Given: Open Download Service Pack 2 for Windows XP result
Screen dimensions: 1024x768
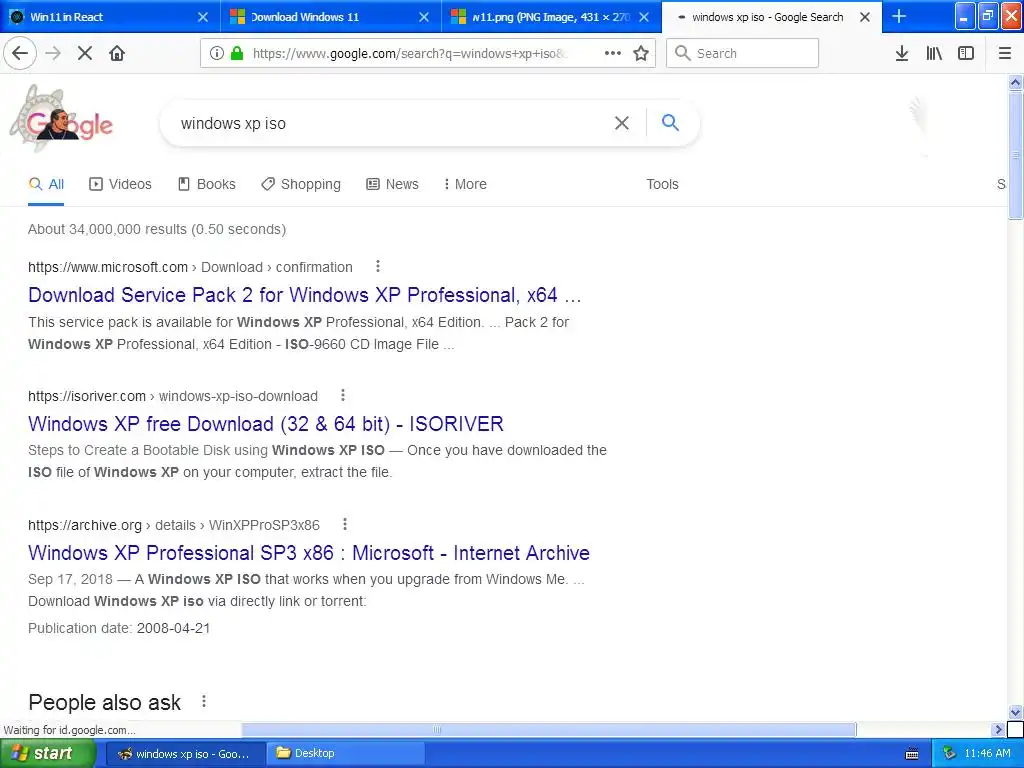Looking at the screenshot, I should coord(304,295).
